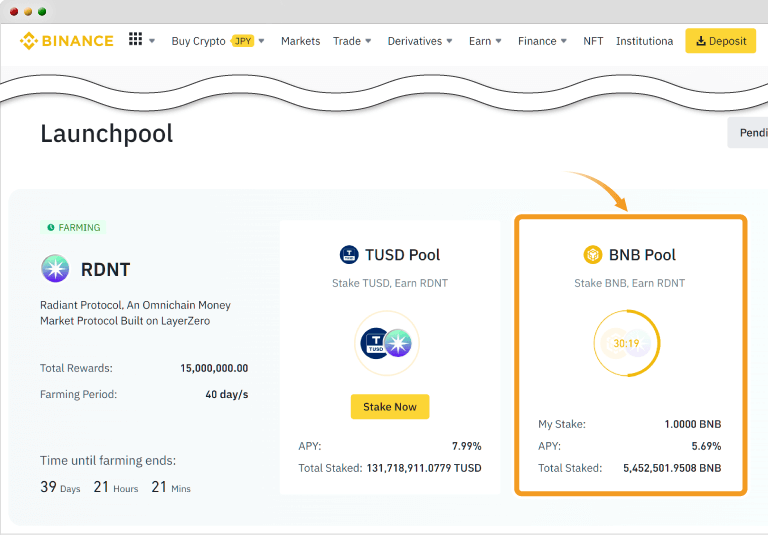Viewport: 768px width, 535px height.
Task: Click the 39 Days countdown value
Action: point(60,487)
